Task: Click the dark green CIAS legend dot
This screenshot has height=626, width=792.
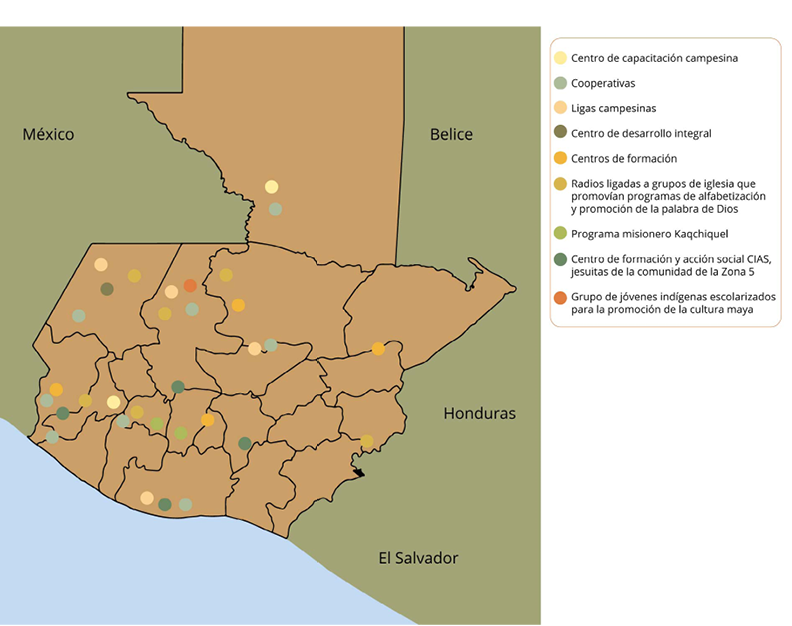Action: [x=561, y=260]
